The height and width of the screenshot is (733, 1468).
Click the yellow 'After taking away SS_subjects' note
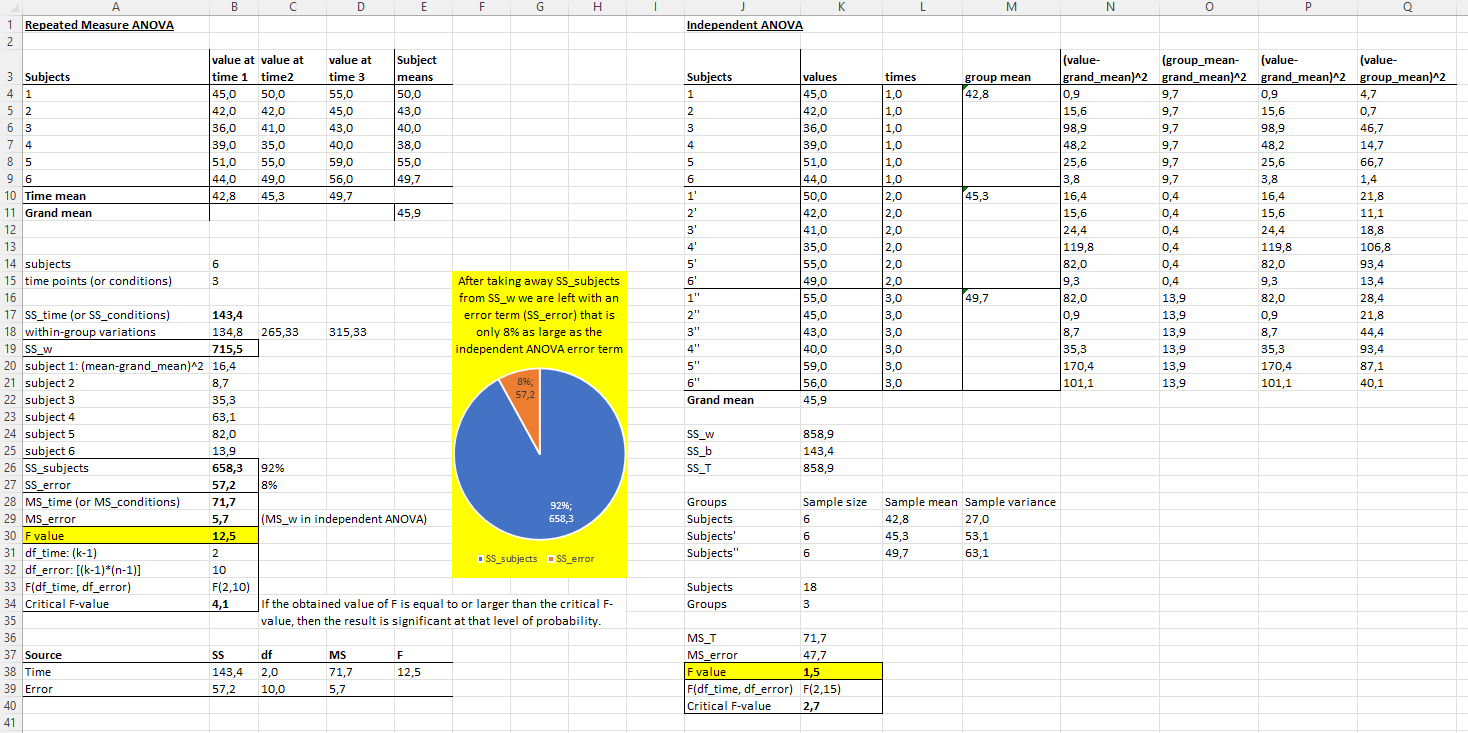click(541, 314)
